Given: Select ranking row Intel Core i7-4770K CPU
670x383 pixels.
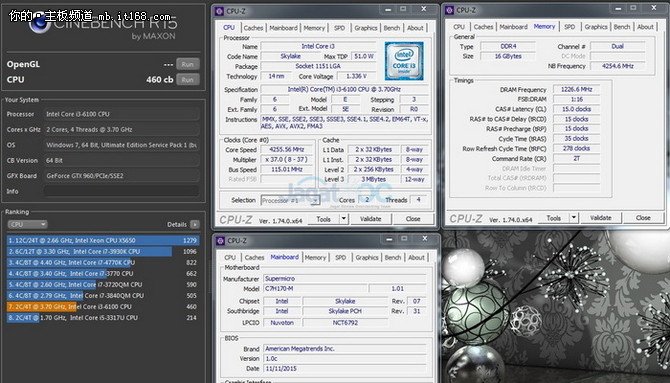Looking at the screenshot, I should [x=103, y=262].
